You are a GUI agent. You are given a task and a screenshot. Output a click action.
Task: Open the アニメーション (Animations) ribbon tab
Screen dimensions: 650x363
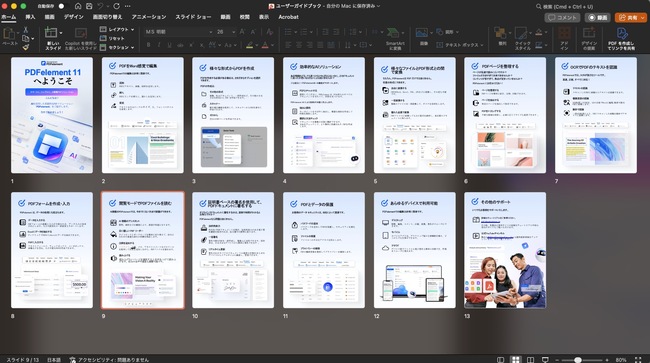coord(149,17)
